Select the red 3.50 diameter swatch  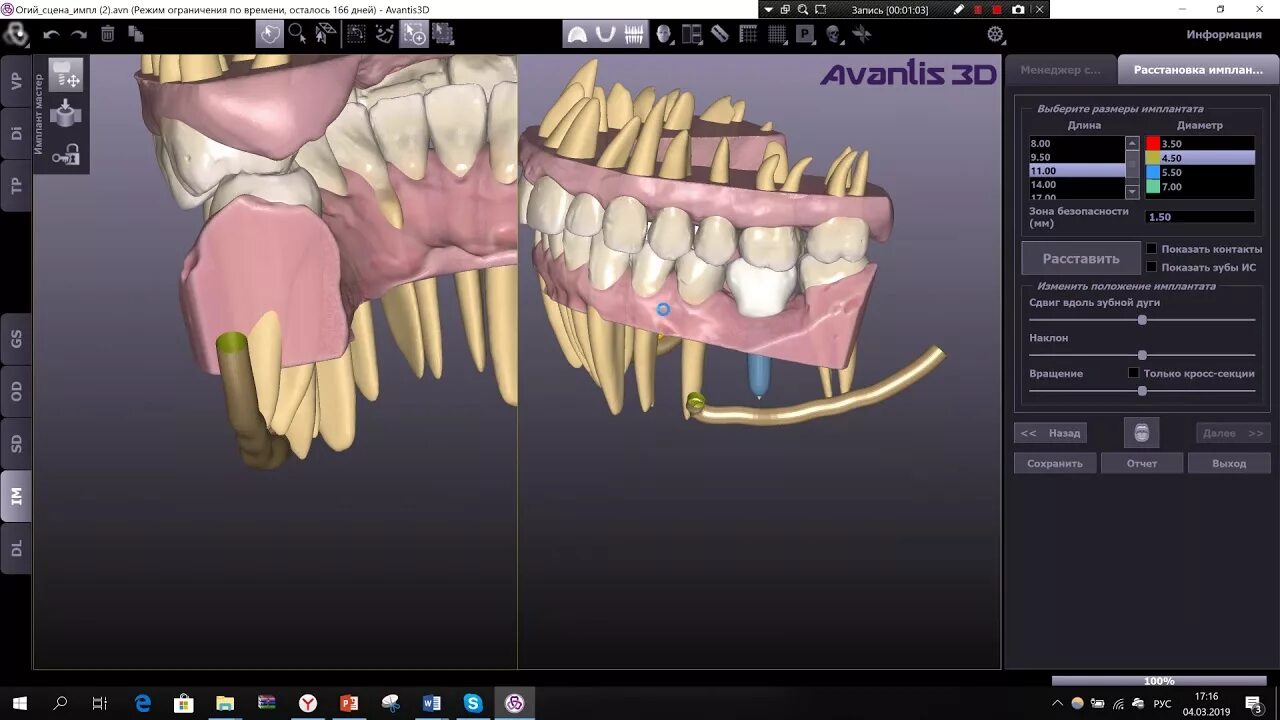pos(1152,144)
